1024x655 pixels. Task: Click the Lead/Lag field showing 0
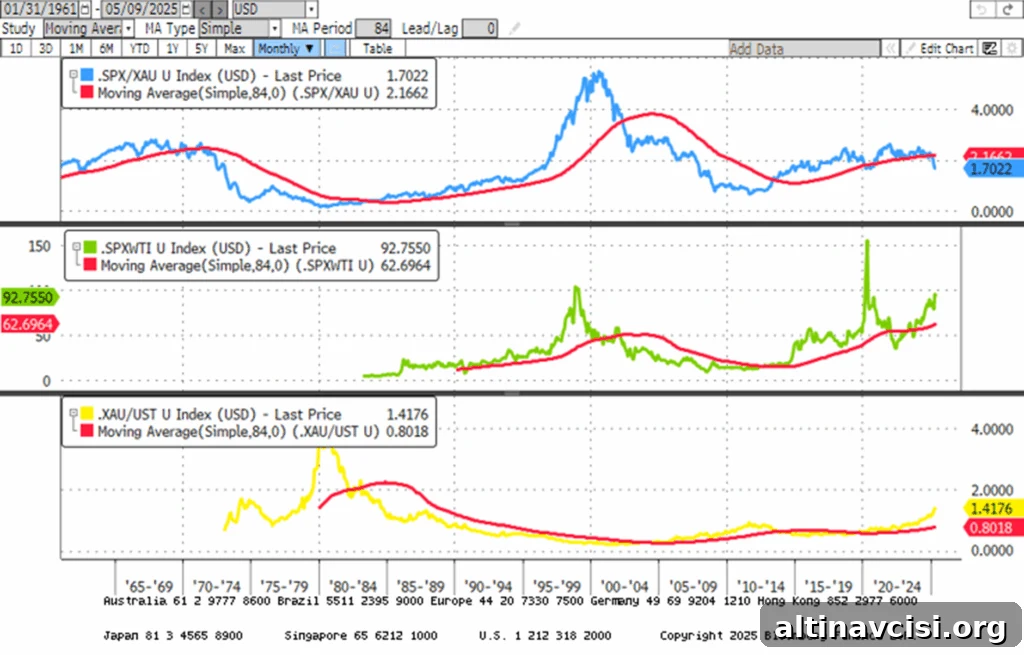click(480, 28)
